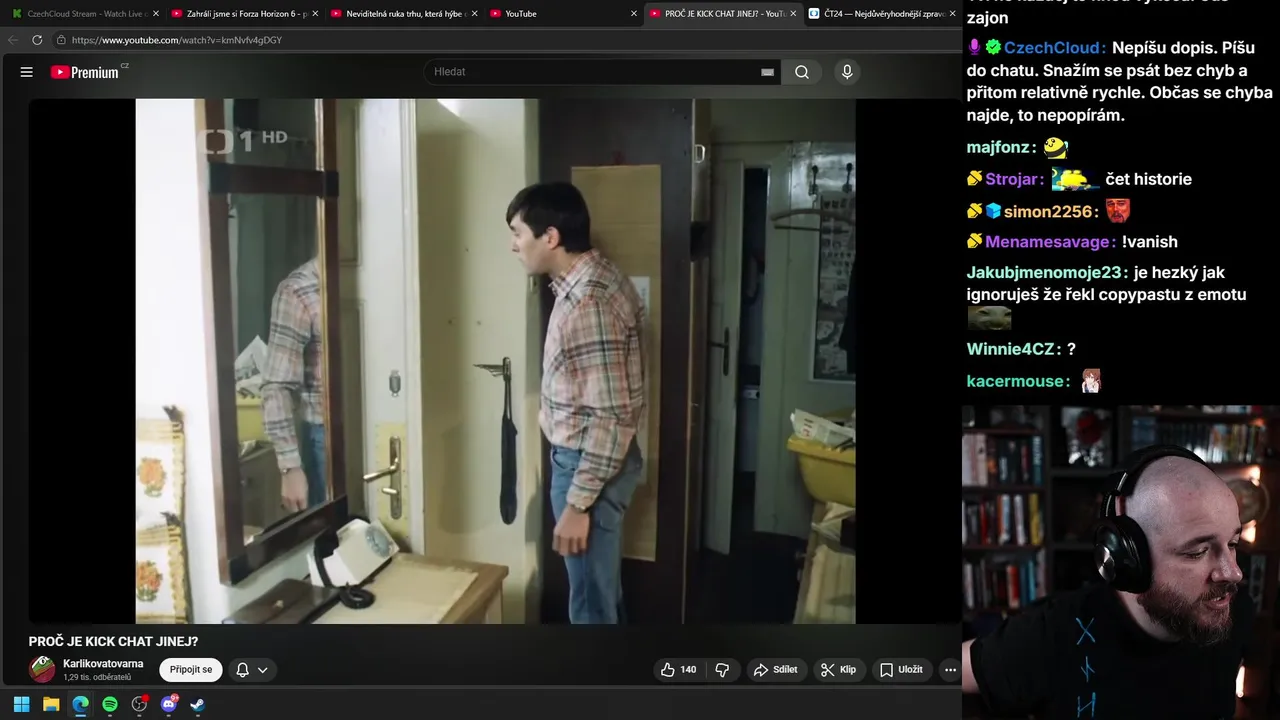Image resolution: width=1280 pixels, height=720 pixels.
Task: Expand the notification options chevron
Action: click(263, 670)
